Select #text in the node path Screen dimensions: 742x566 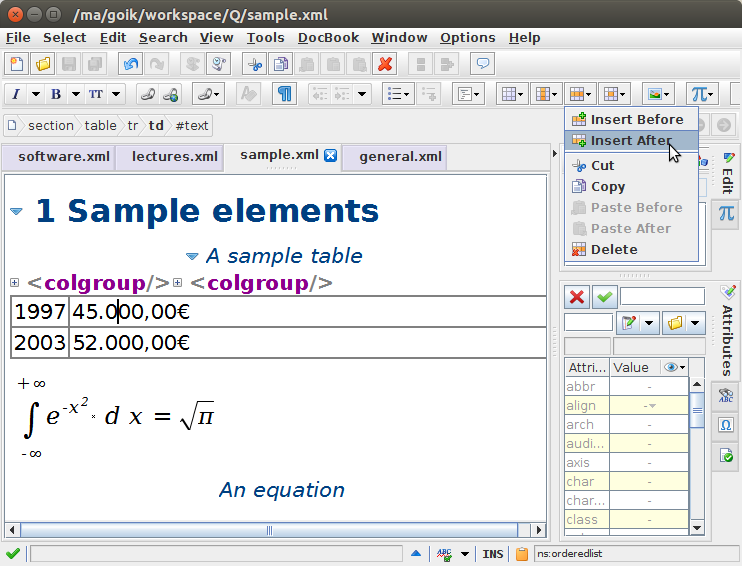coord(192,125)
